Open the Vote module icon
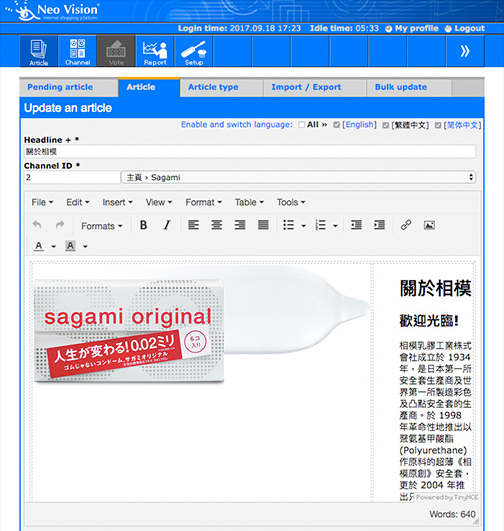504x531 pixels. (x=116, y=51)
